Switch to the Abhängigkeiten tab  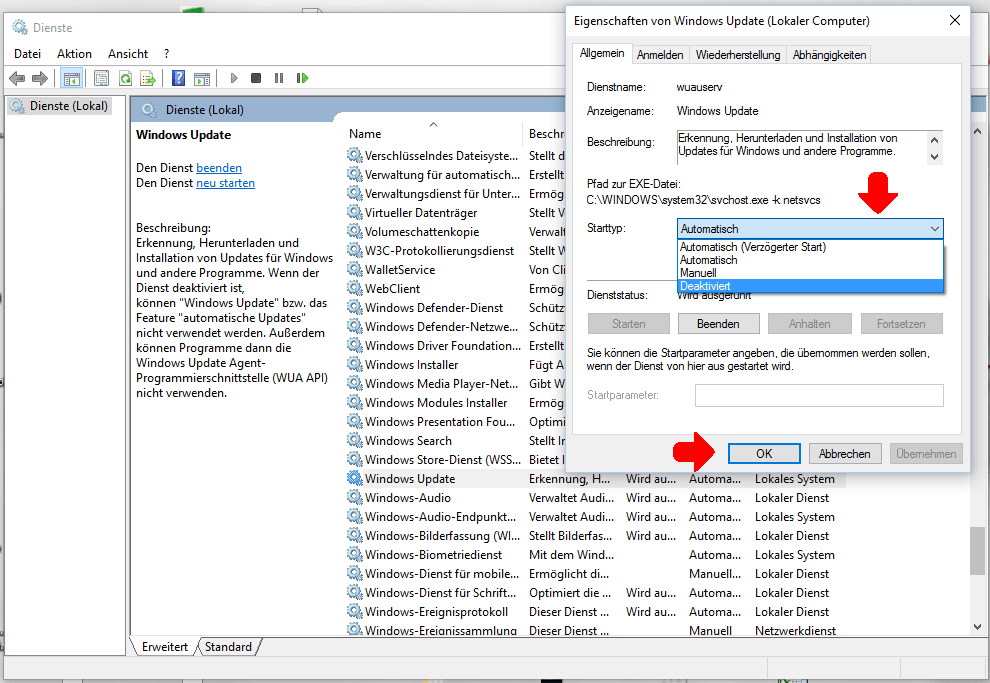[x=829, y=55]
